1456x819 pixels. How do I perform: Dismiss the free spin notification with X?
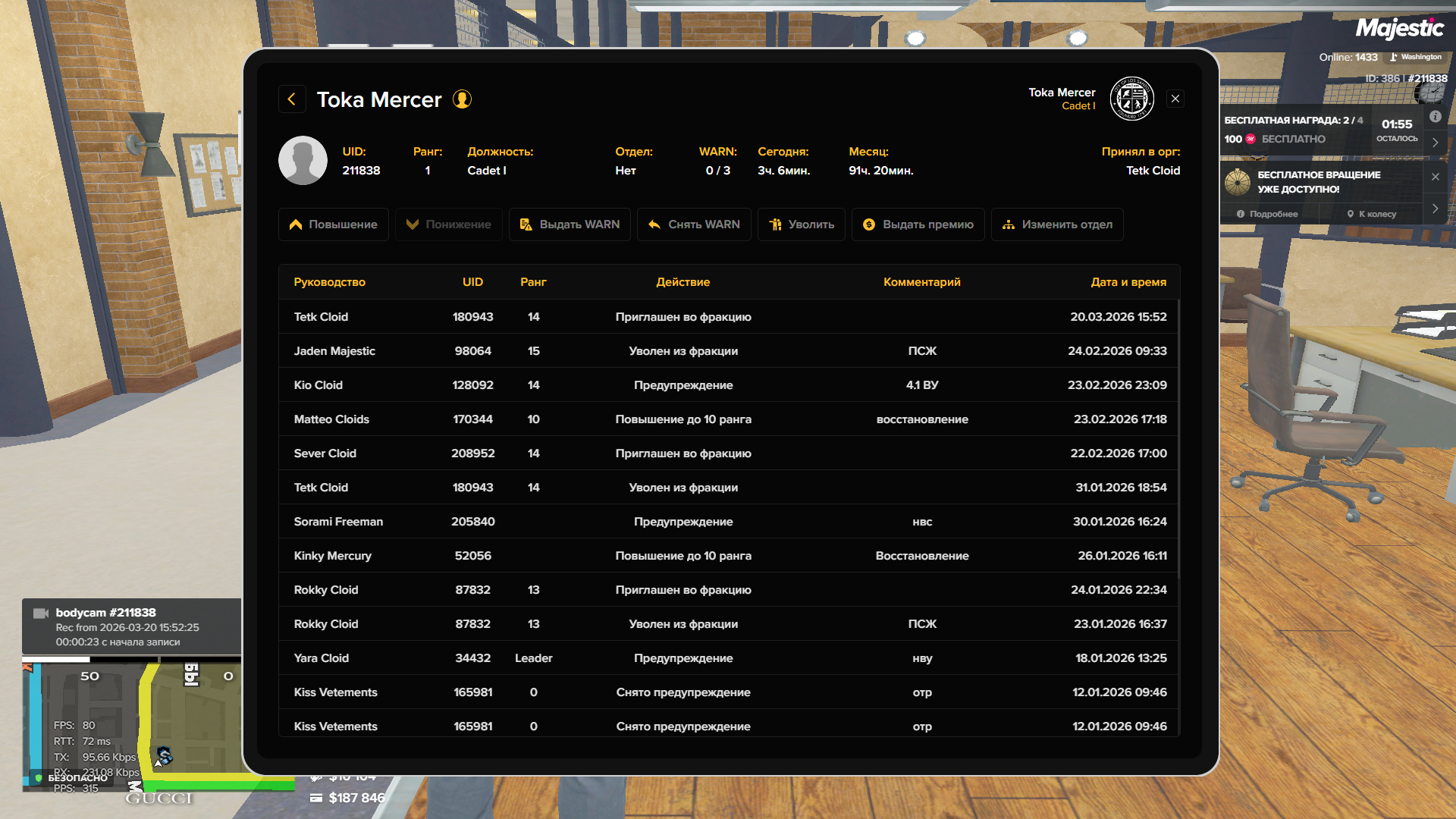[1435, 177]
